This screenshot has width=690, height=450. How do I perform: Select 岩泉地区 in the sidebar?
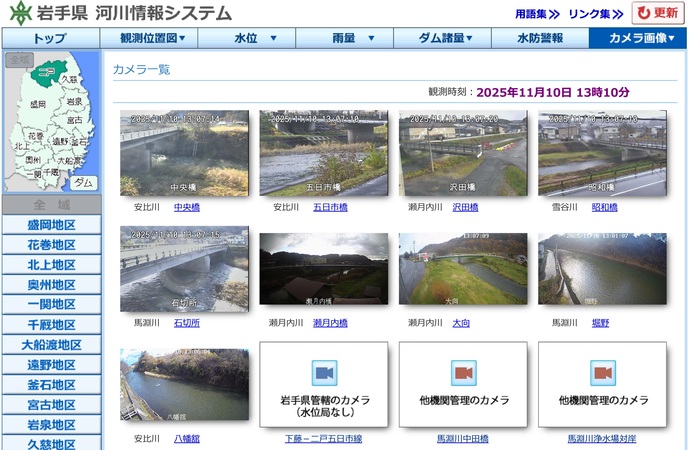[x=51, y=424]
